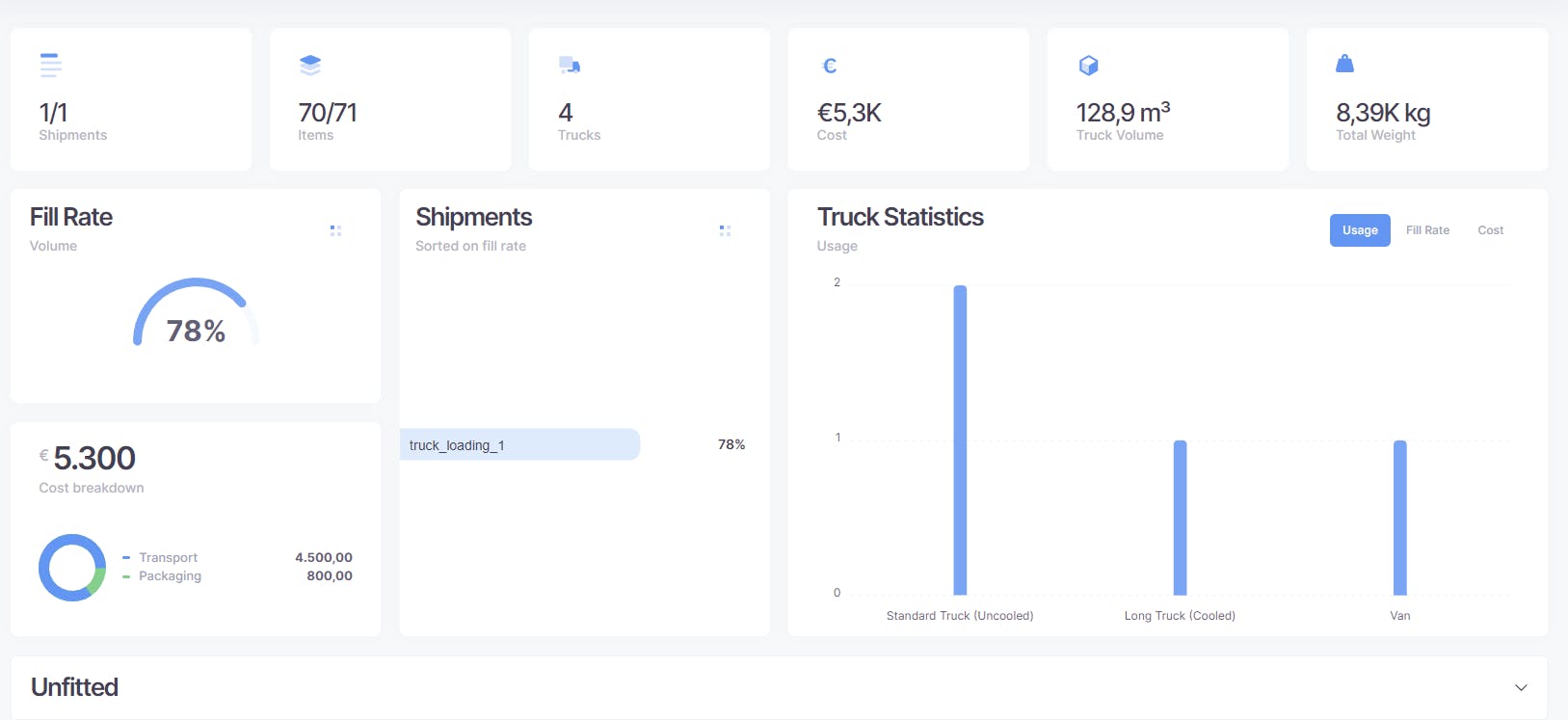Click the Packaging legend entry
Viewport: 1568px width, 720px height.
pos(170,575)
